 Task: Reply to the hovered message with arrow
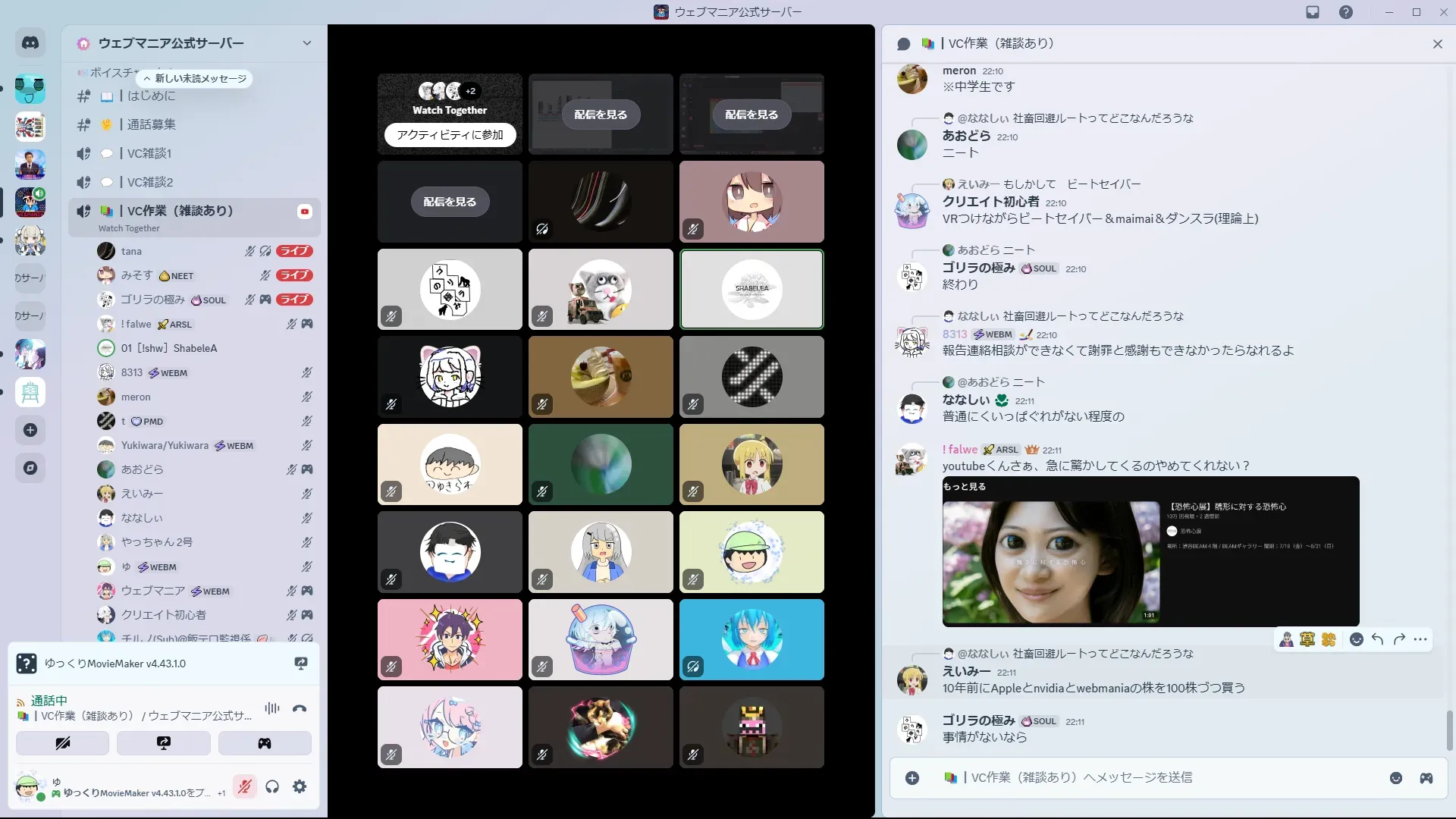pyautogui.click(x=1377, y=639)
